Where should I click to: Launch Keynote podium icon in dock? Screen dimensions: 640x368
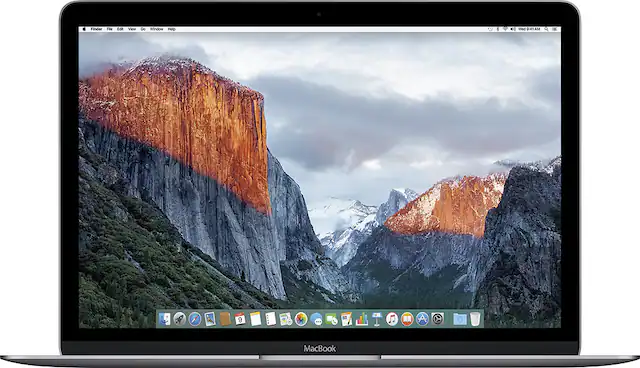[377, 319]
